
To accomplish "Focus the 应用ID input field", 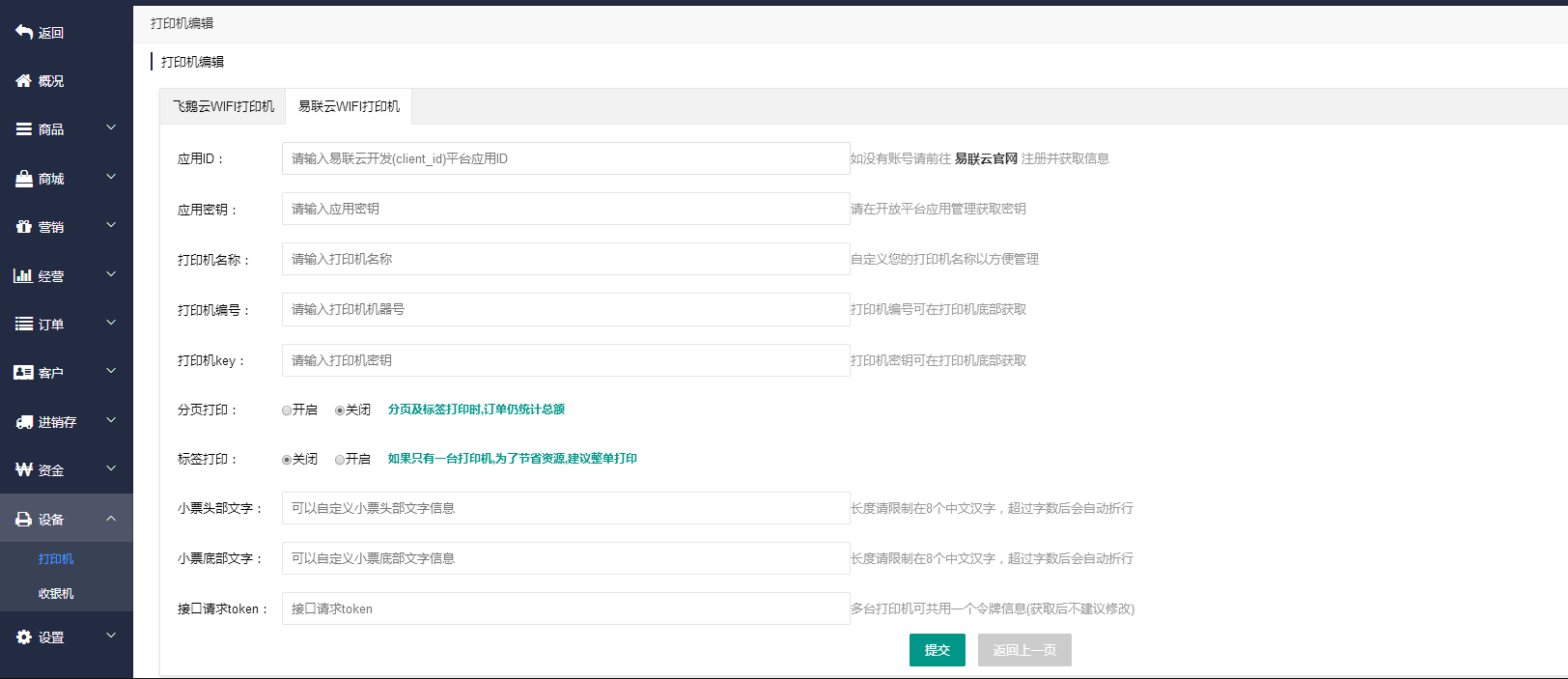I will pyautogui.click(x=566, y=158).
